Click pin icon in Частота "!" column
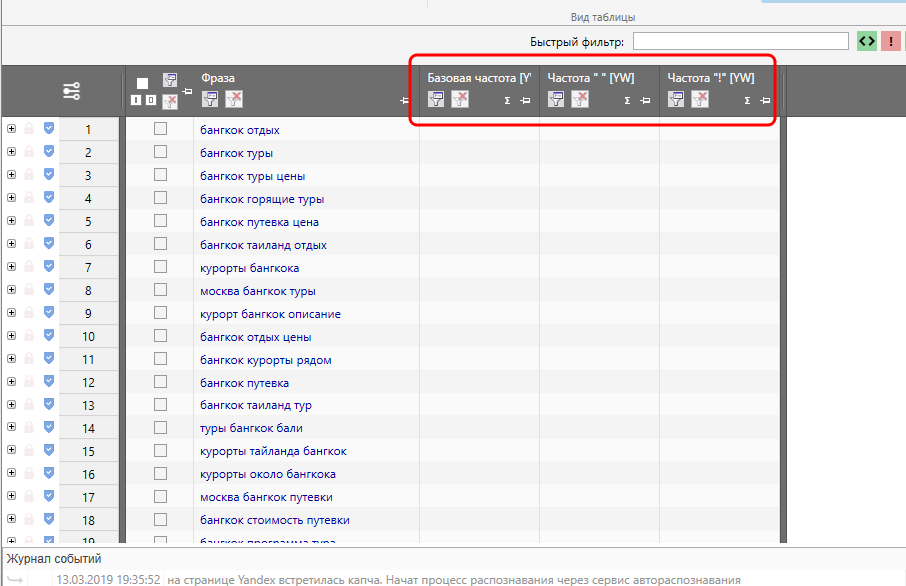The height and width of the screenshot is (586, 906). (x=765, y=100)
